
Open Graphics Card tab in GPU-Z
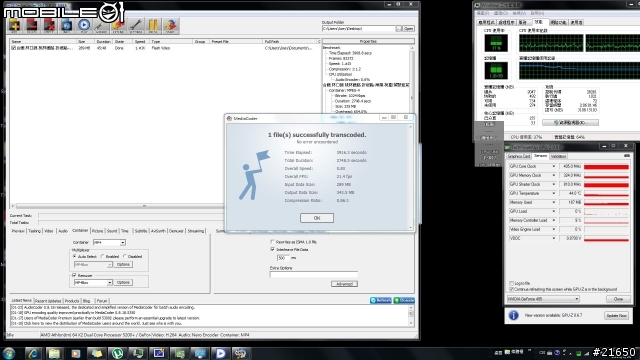tap(519, 156)
